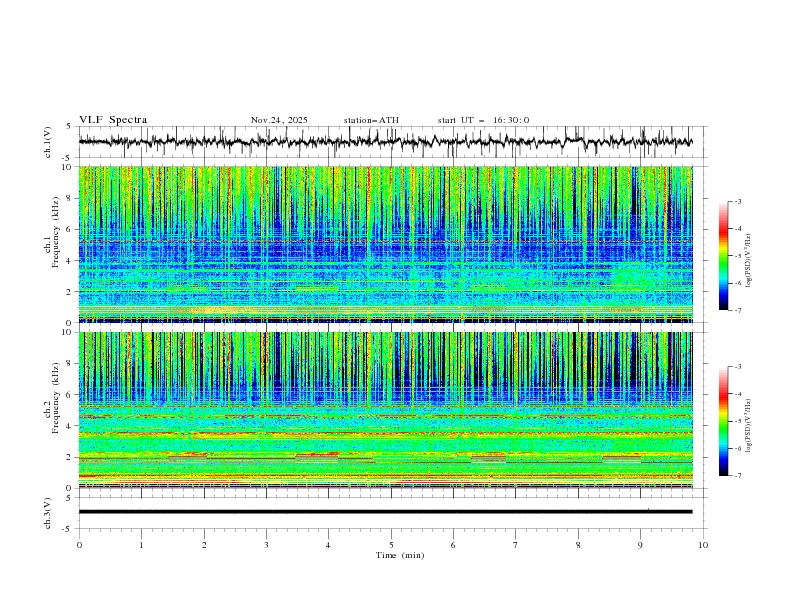Click the Time (min) axis label

tap(398, 555)
